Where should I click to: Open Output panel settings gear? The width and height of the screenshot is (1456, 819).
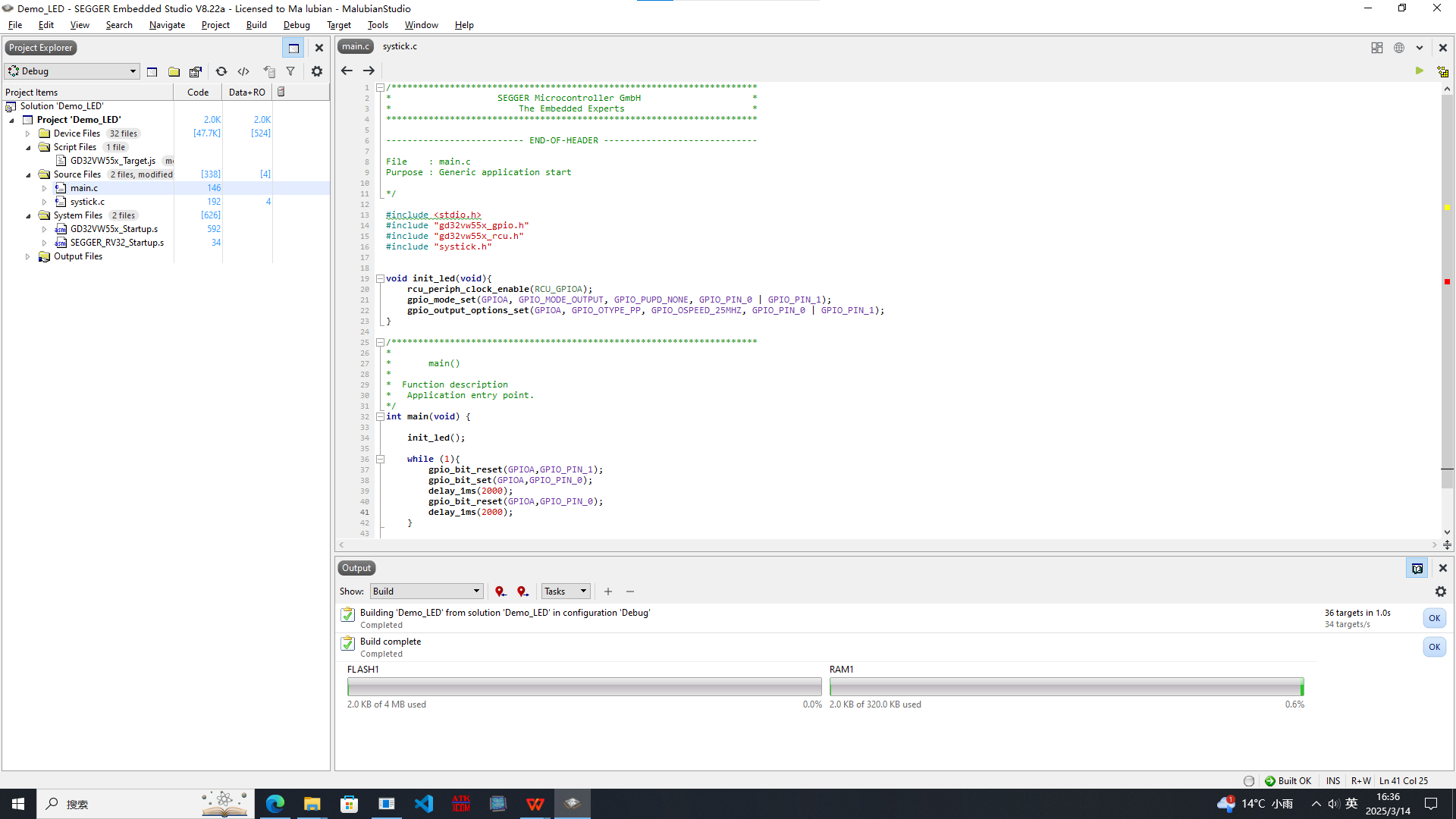1441,591
